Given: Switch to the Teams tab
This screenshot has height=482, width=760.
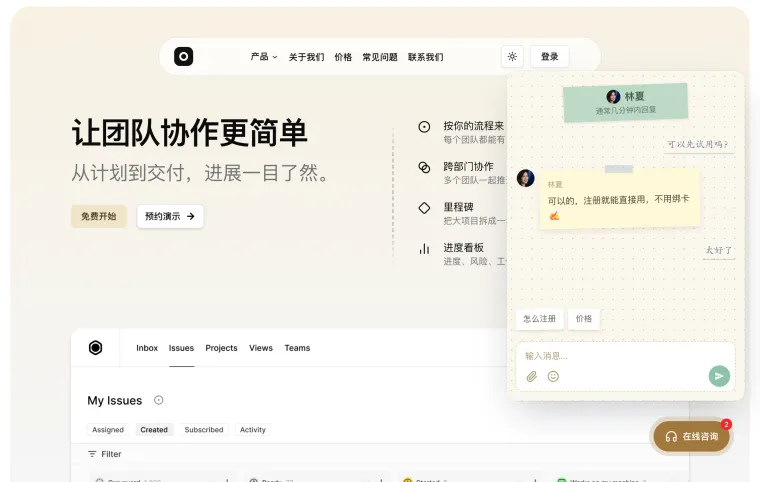Looking at the screenshot, I should click(297, 348).
